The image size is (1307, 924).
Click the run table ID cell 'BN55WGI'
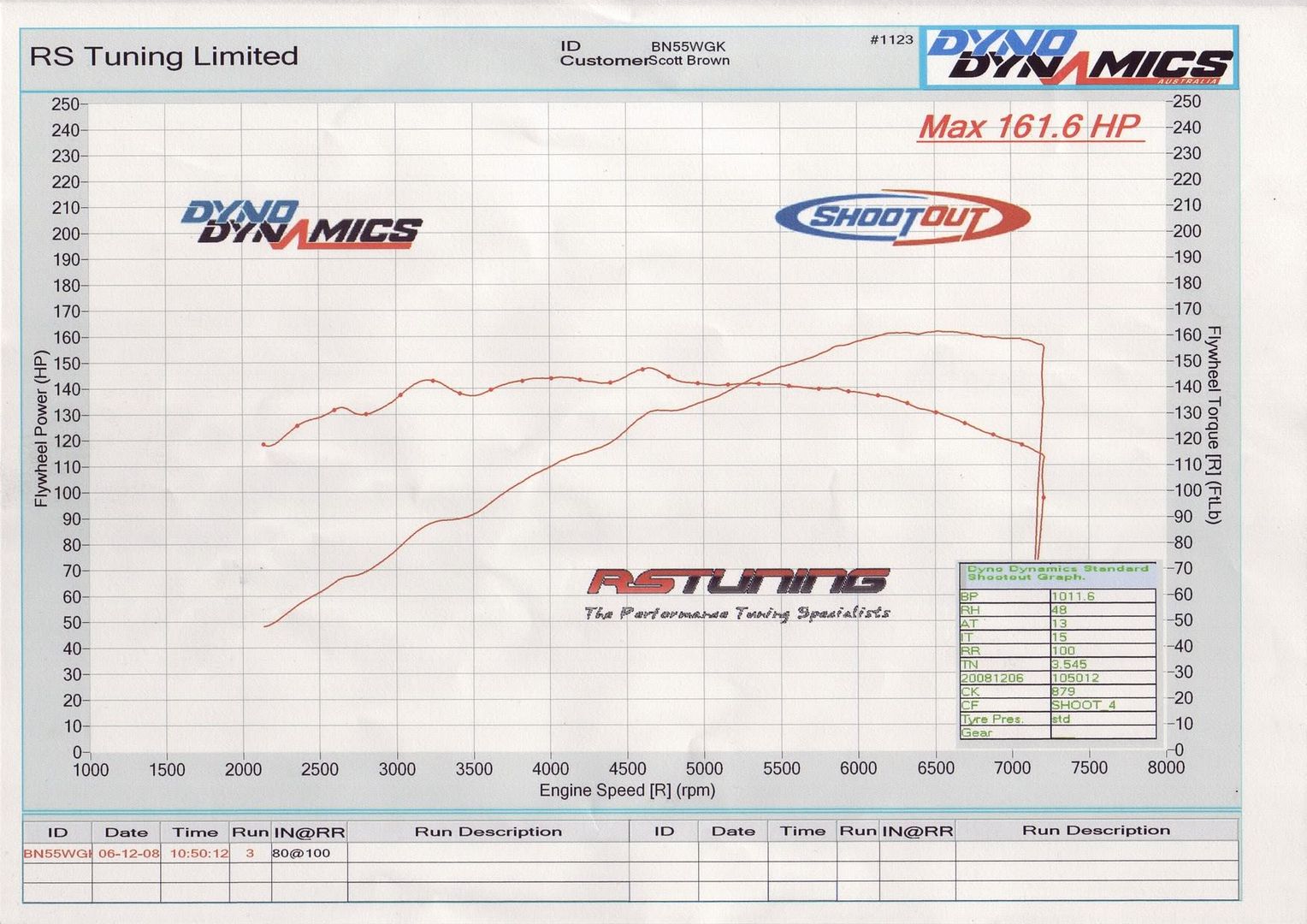(57, 853)
